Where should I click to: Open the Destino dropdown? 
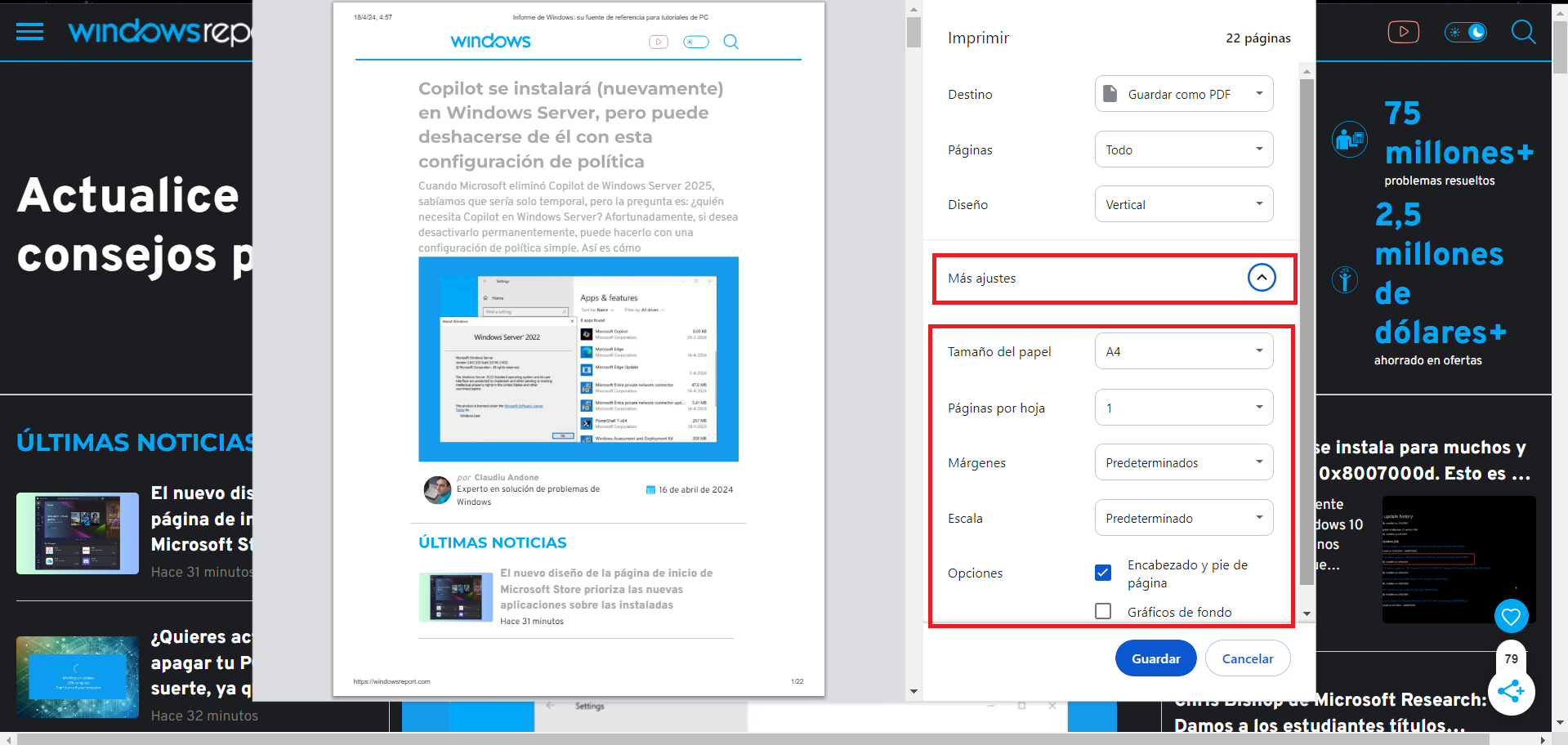(1184, 94)
